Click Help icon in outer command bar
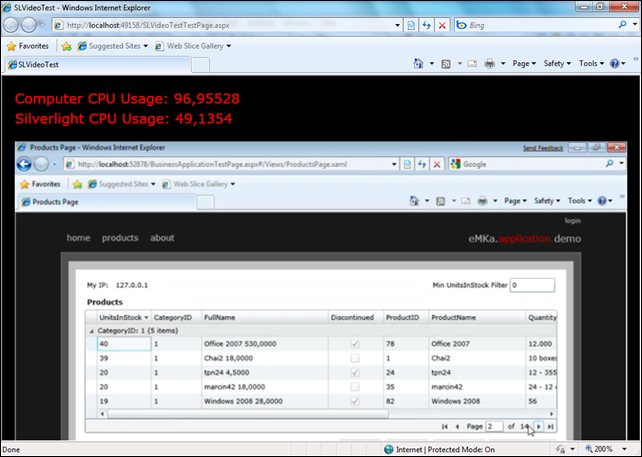Image resolution: width=642 pixels, height=457 pixels. pyautogui.click(x=615, y=63)
